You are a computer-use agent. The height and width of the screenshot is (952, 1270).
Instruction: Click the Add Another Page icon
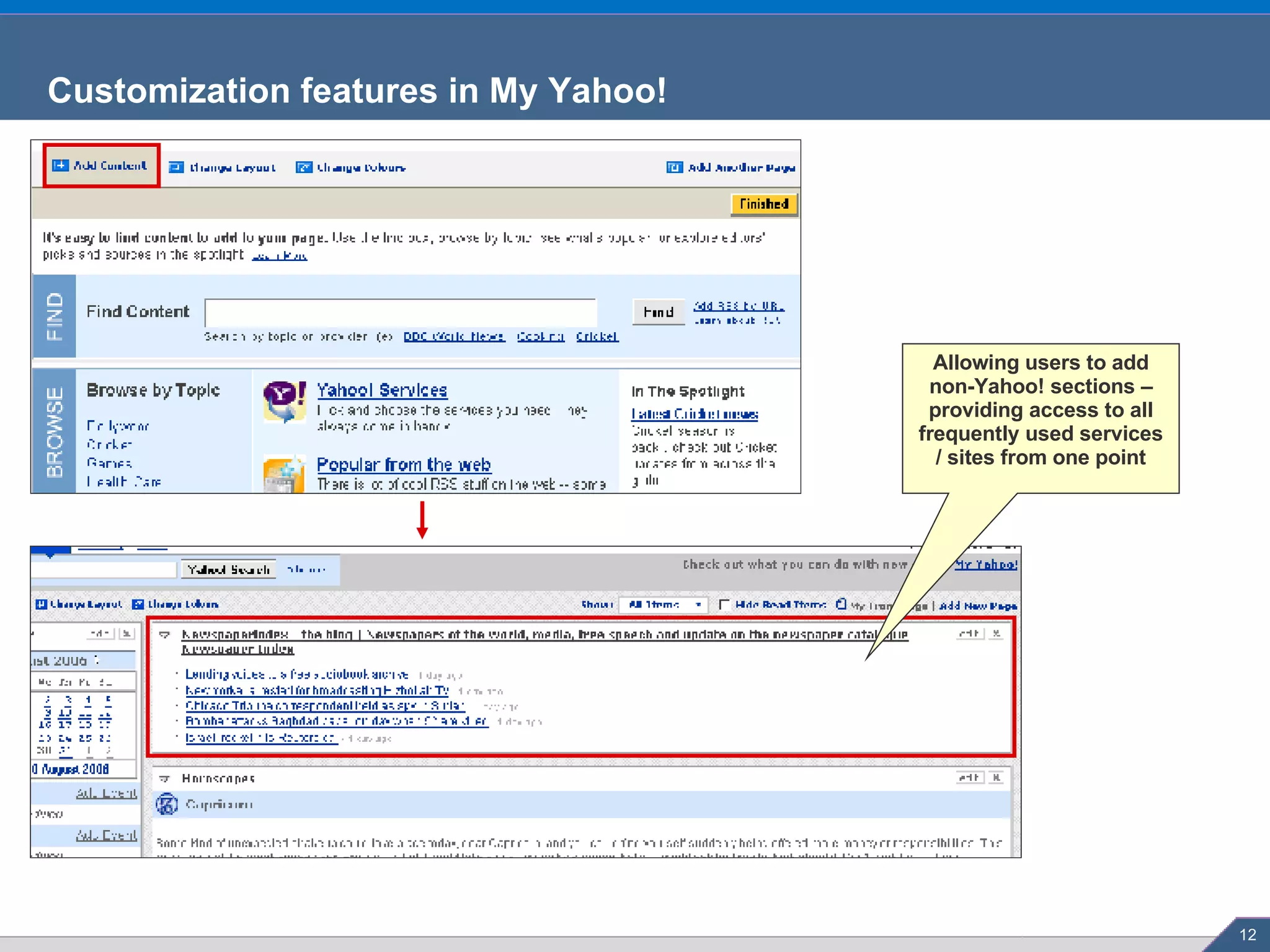click(x=675, y=167)
